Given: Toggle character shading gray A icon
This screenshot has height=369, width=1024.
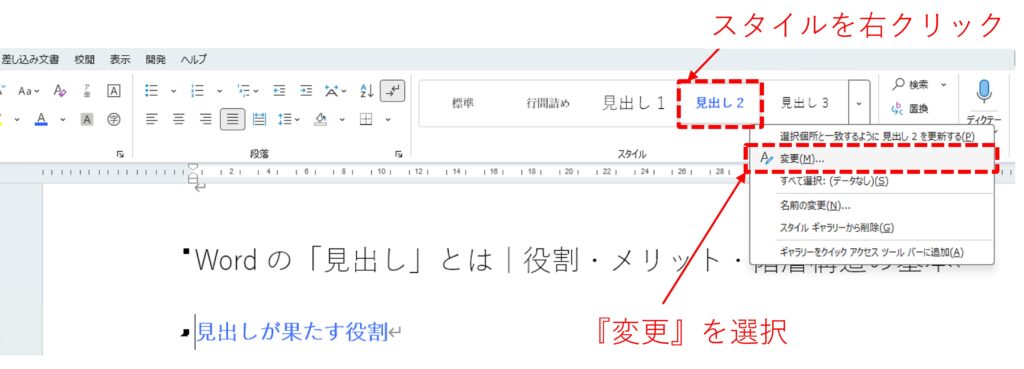Looking at the screenshot, I should pyautogui.click(x=87, y=120).
